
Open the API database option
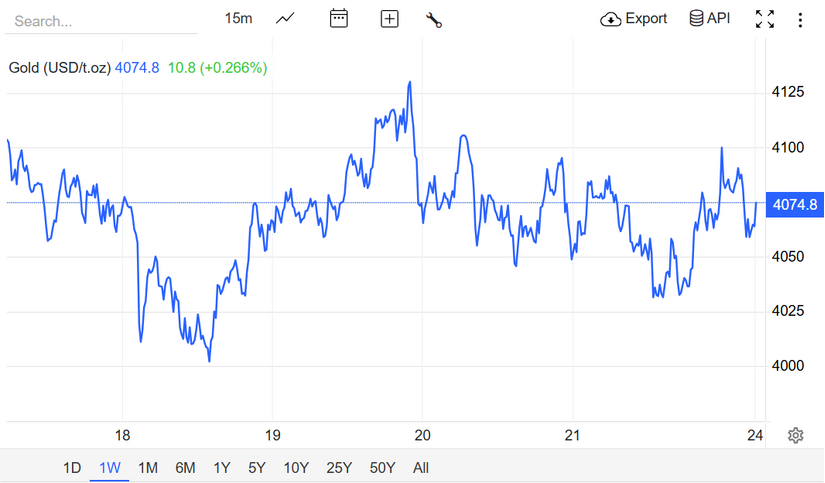(x=710, y=19)
